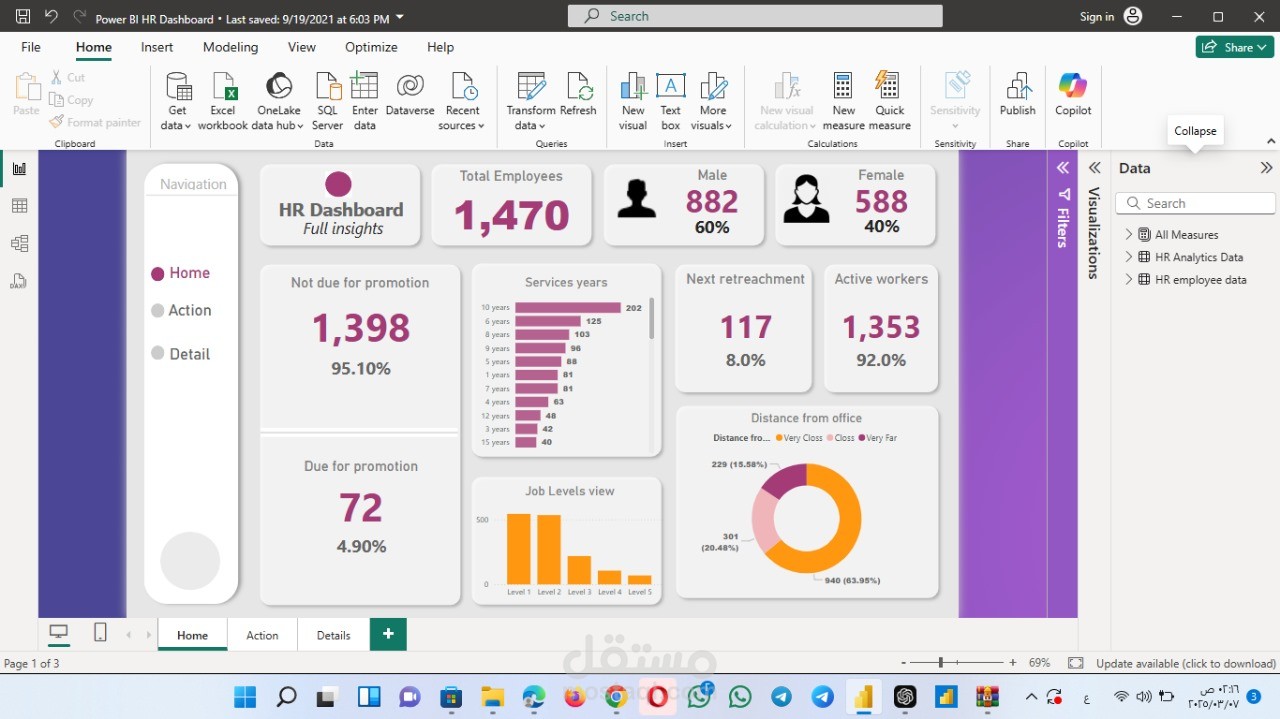This screenshot has width=1280, height=719.
Task: Expand the HR employee data table
Action: [x=1129, y=280]
